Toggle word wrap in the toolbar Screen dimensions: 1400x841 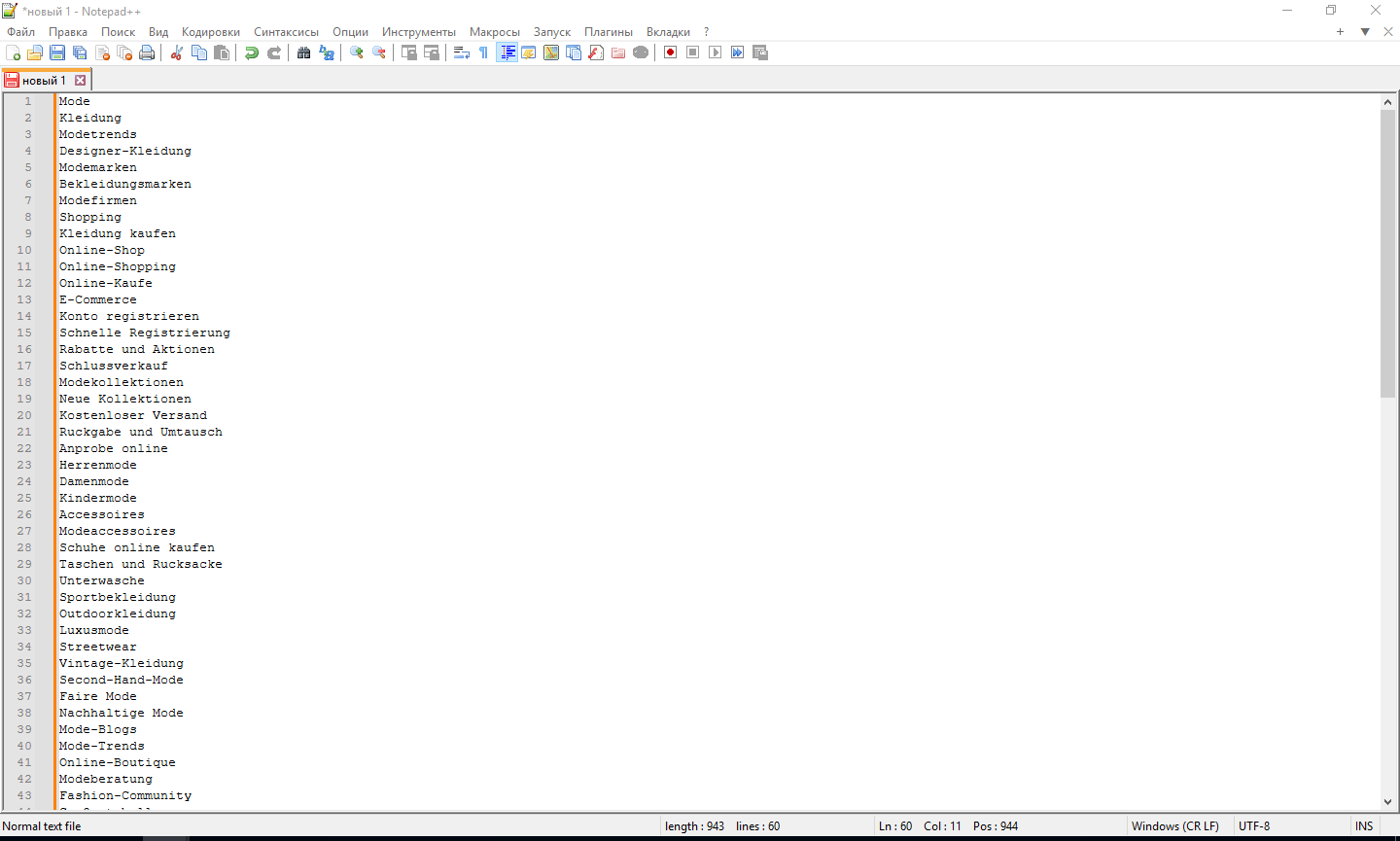pos(462,53)
